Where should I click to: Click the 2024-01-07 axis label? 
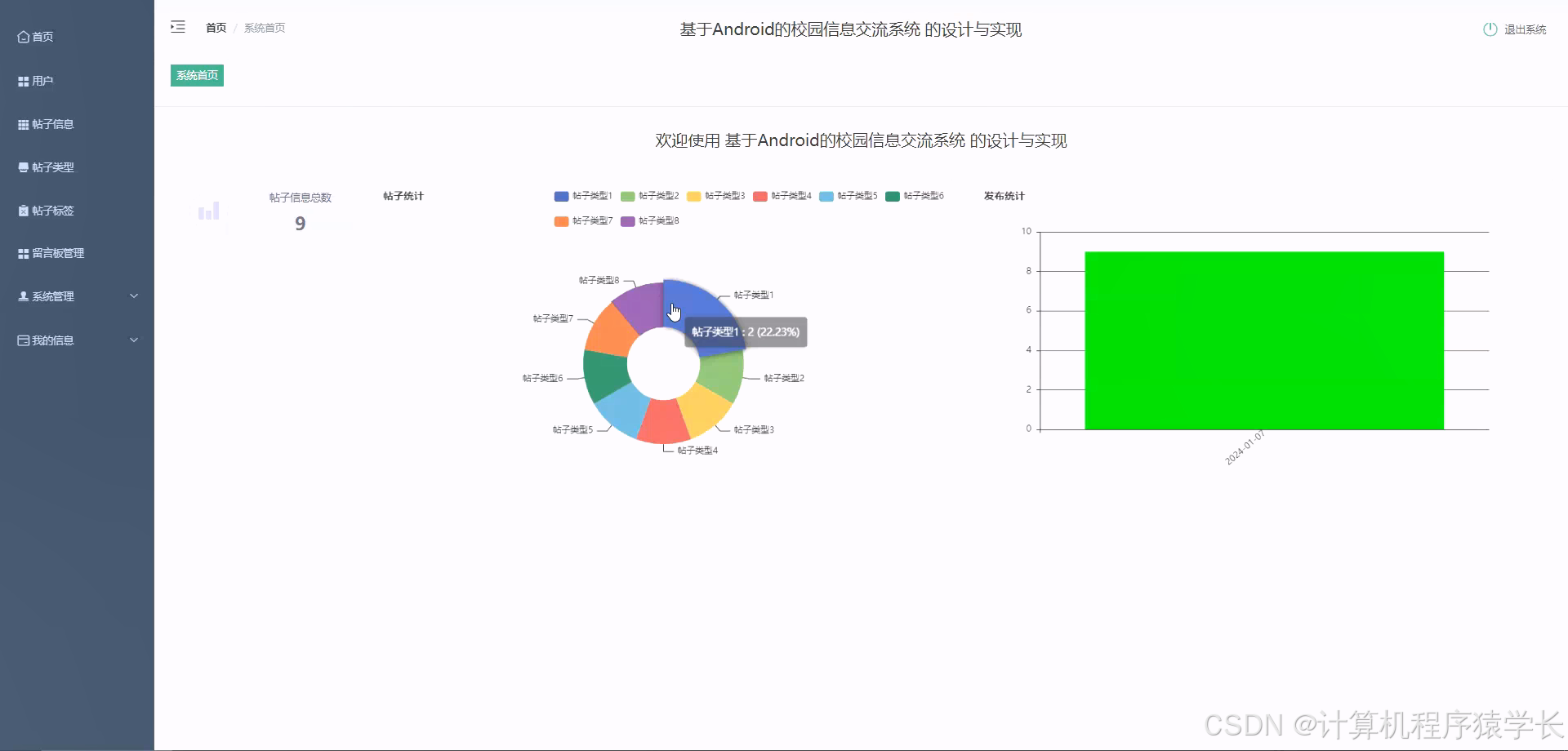coord(1245,447)
